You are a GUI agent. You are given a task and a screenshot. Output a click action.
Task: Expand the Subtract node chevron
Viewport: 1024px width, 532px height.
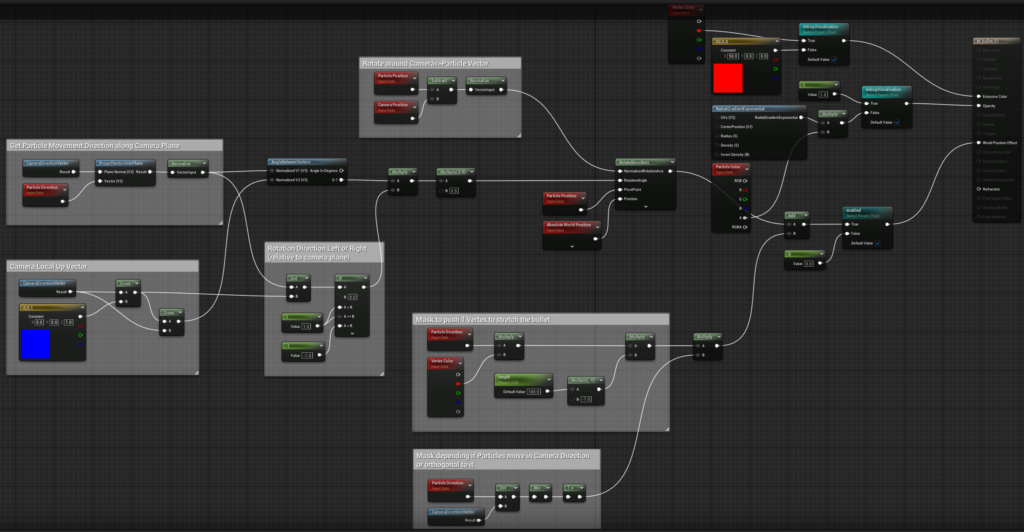click(x=453, y=81)
